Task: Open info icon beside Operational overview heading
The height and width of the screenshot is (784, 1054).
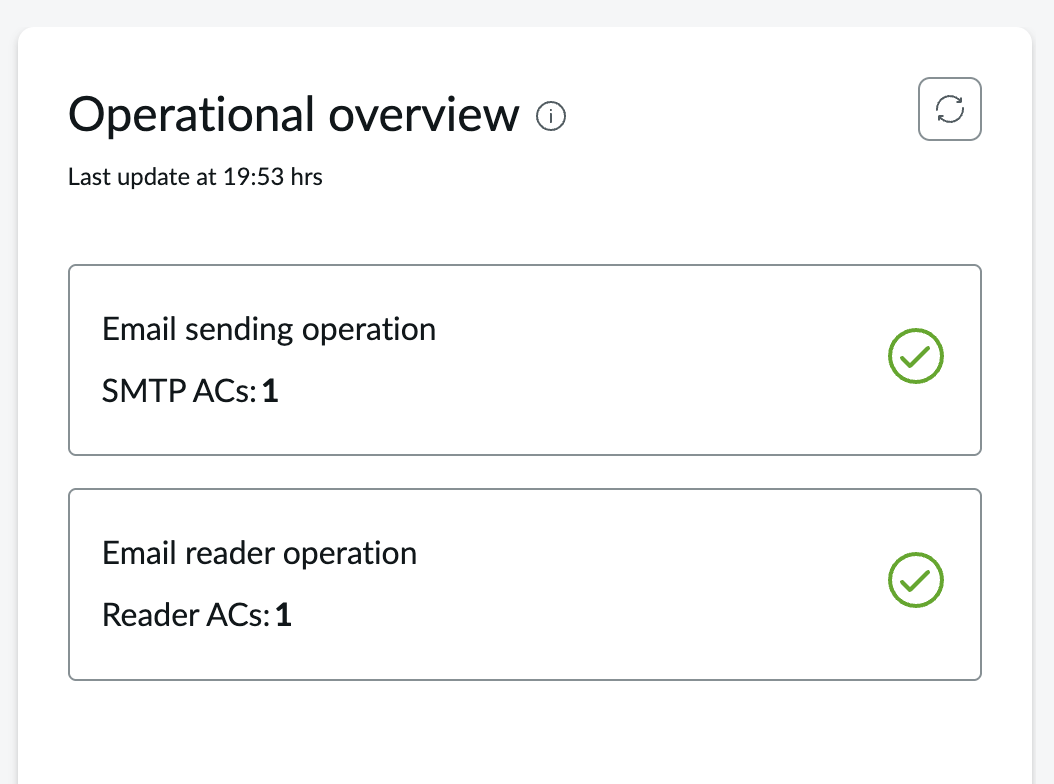Action: pos(551,116)
